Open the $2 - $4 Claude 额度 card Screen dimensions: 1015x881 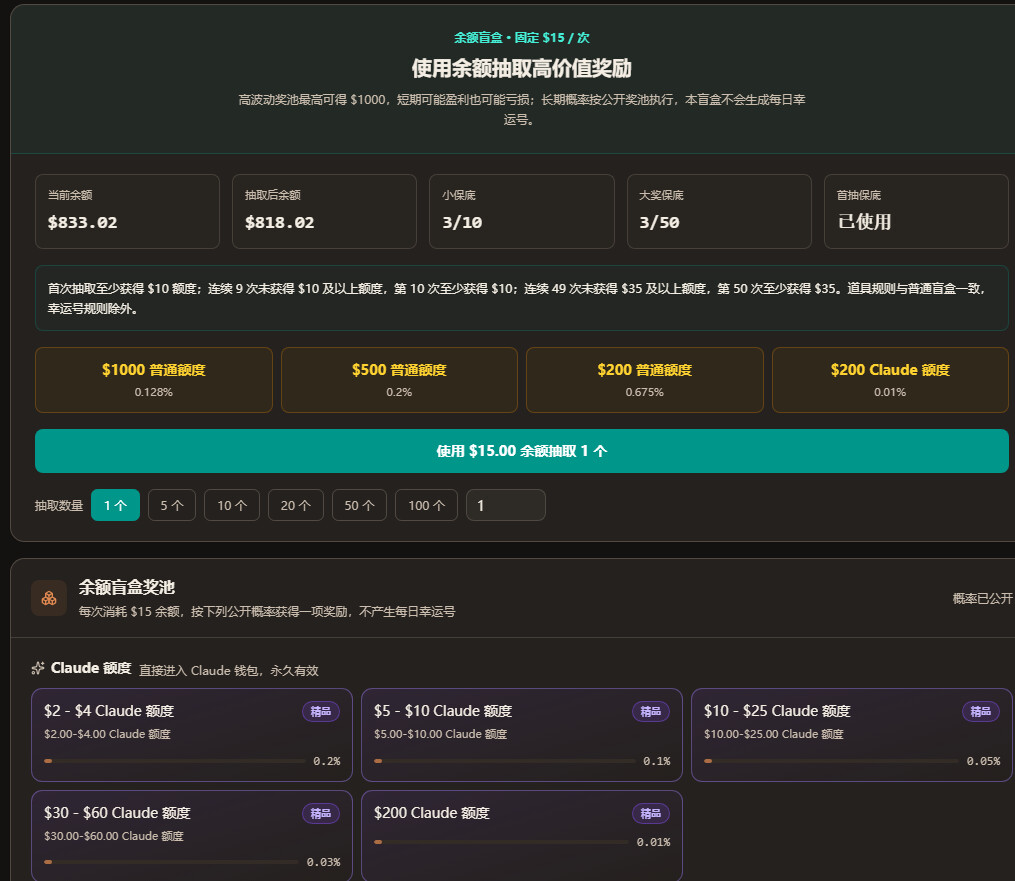click(192, 735)
